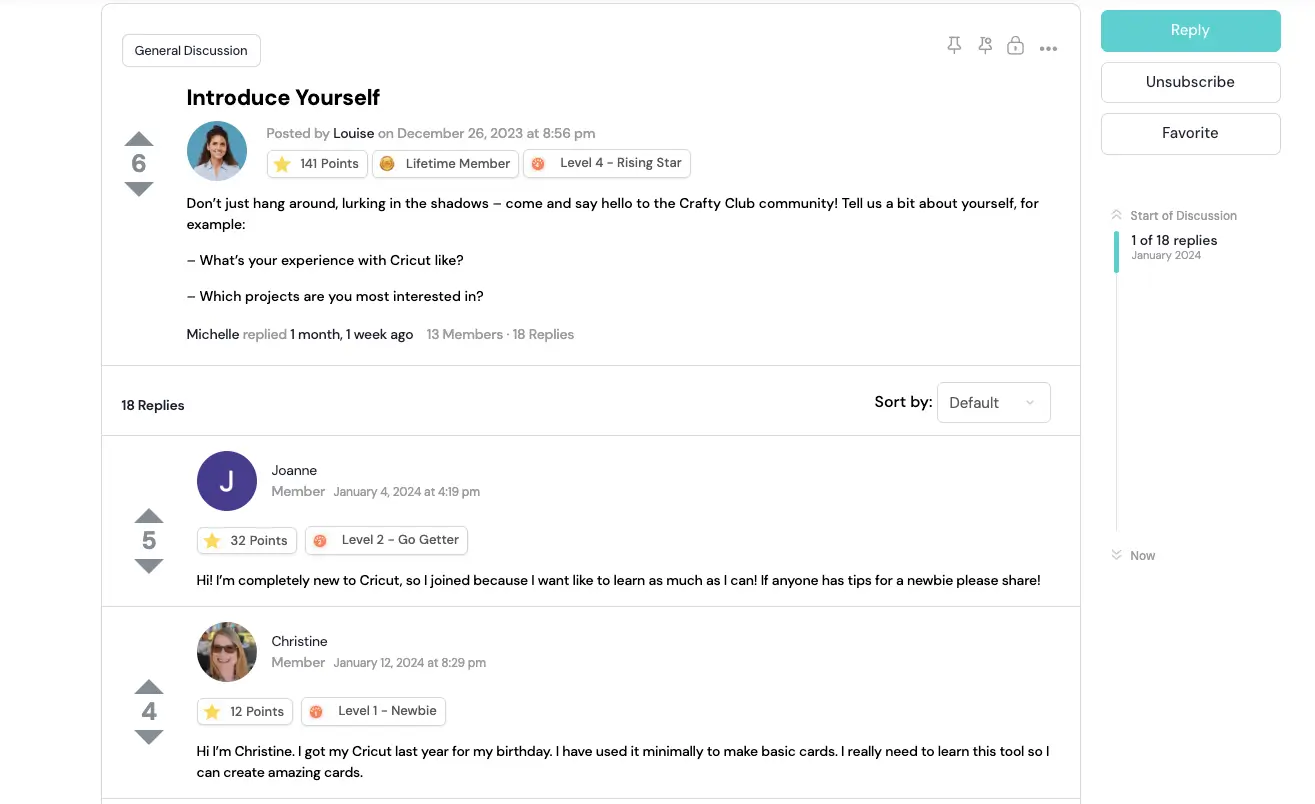The height and width of the screenshot is (804, 1315).
Task: Click Christine's profile photo
Action: click(227, 652)
